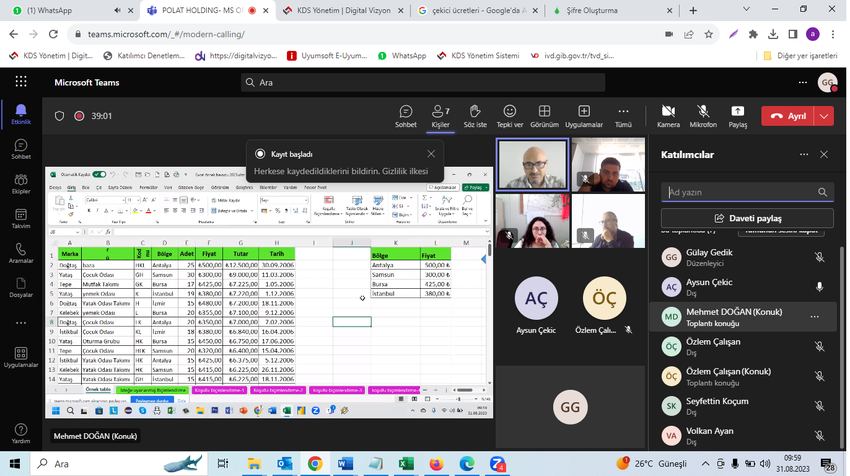Leave the meeting with Ayrıl

788,116
